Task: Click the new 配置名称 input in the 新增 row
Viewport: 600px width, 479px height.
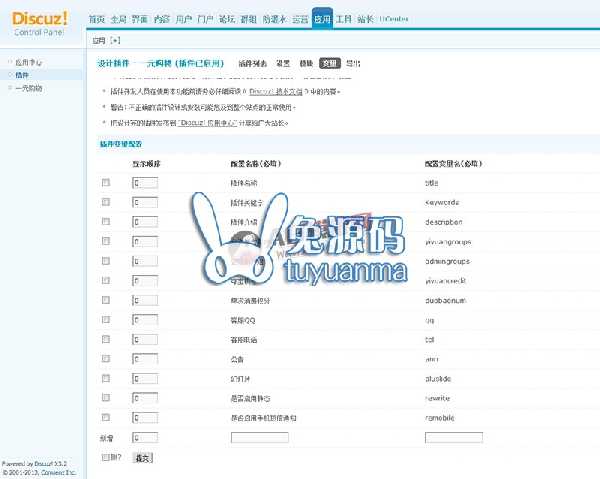Action: click(x=260, y=438)
